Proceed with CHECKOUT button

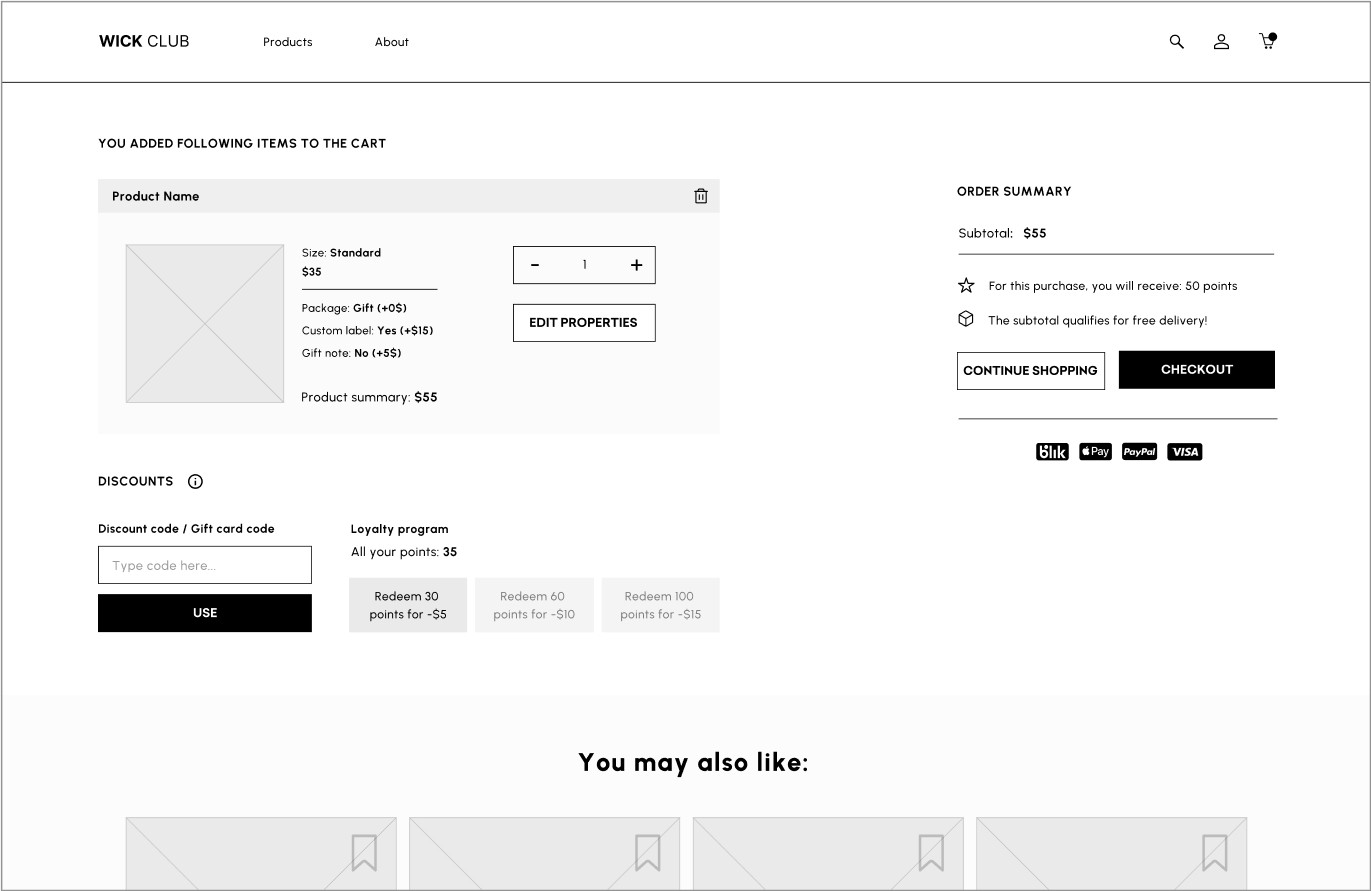[x=1197, y=369]
